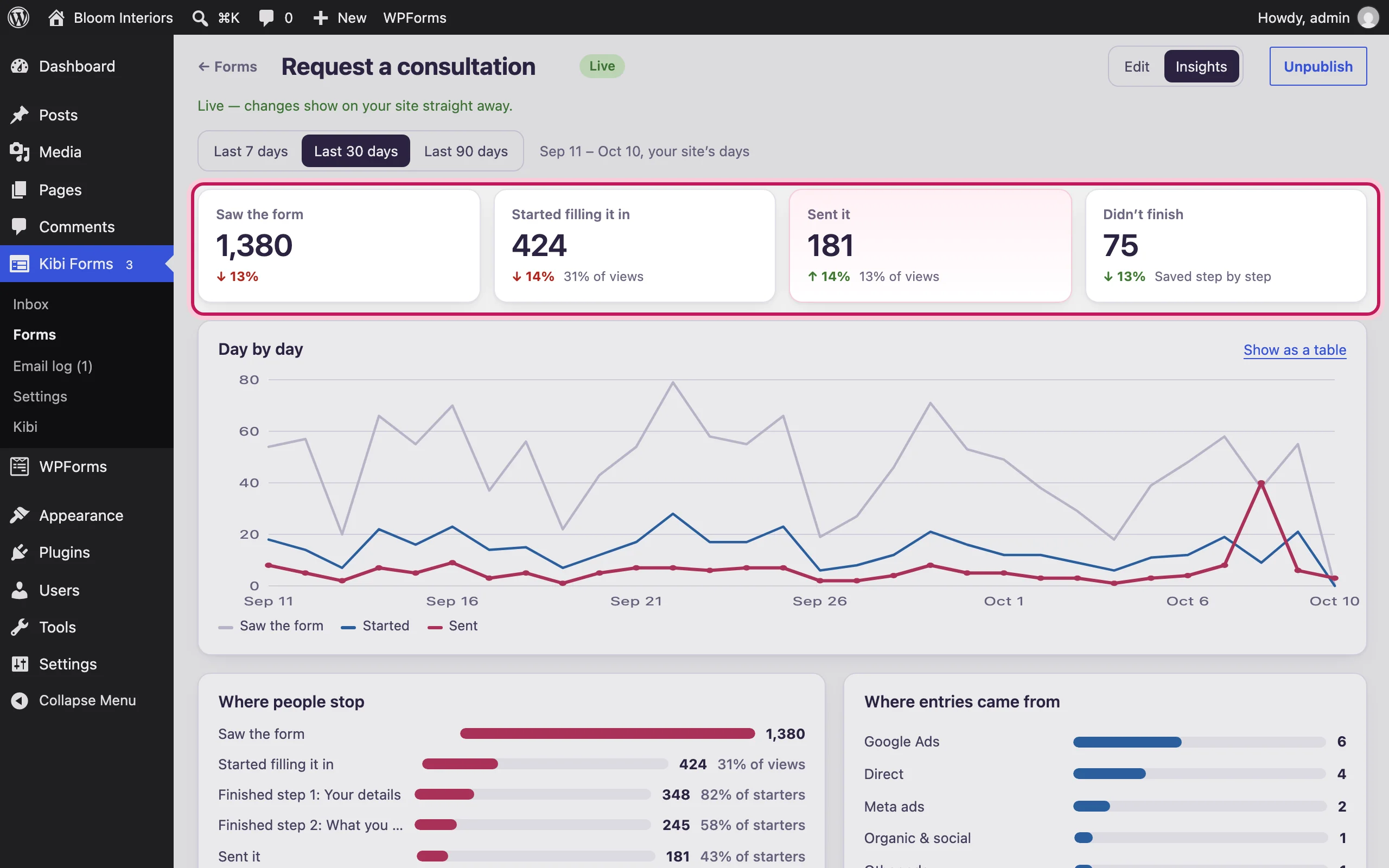Click the Comments sidebar icon

click(20, 227)
